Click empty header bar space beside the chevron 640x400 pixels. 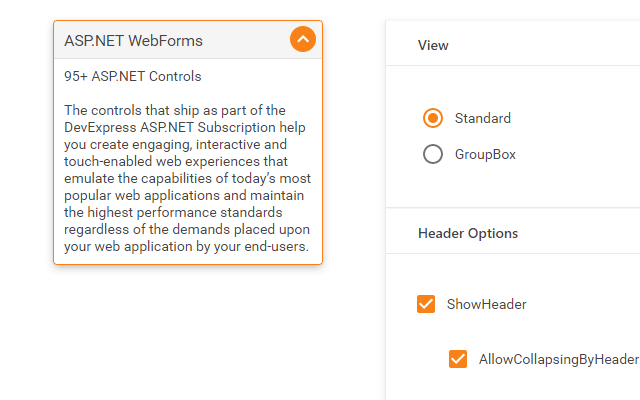(x=250, y=40)
